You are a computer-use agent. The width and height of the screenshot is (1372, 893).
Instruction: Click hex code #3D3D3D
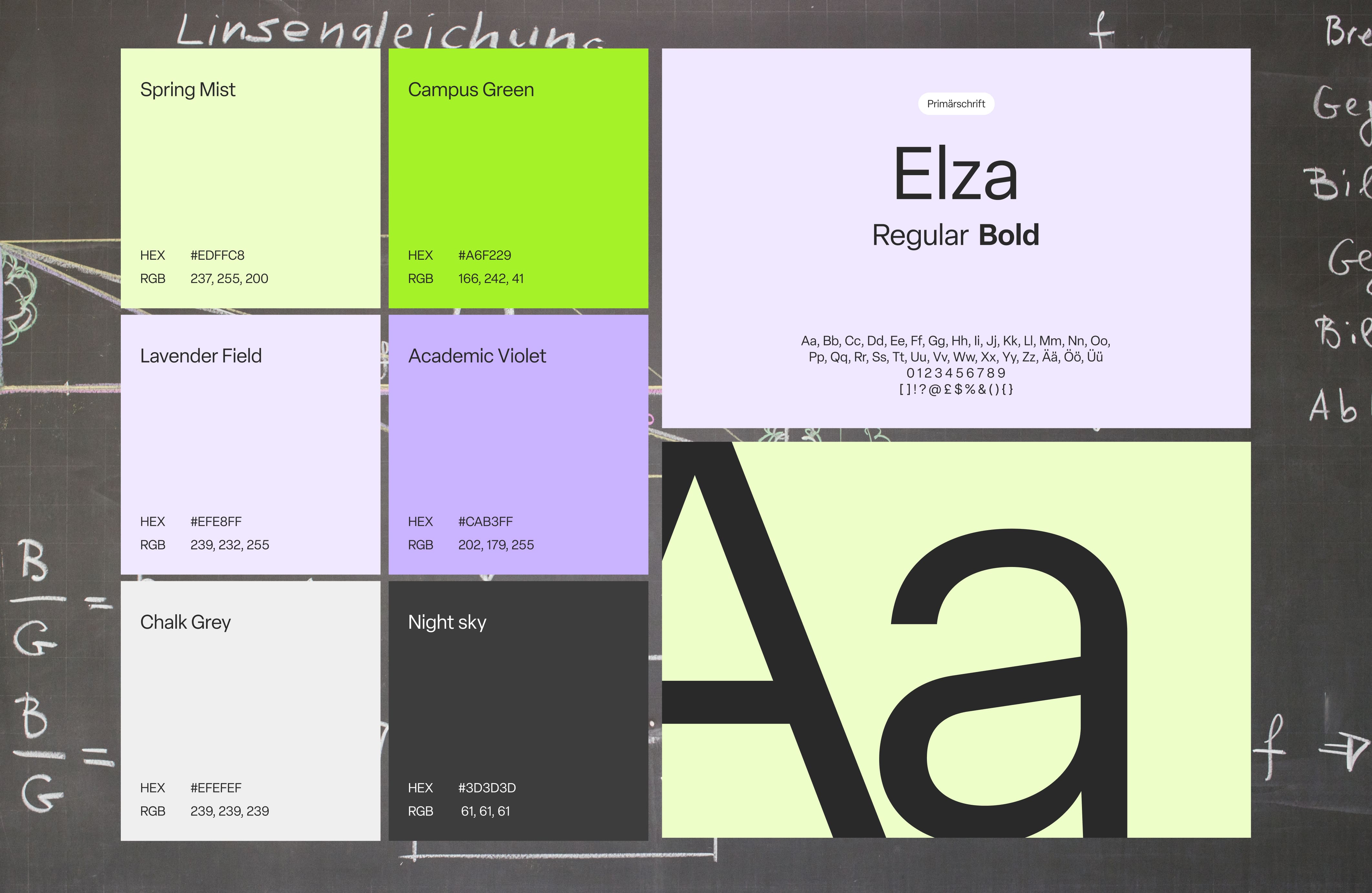click(487, 788)
